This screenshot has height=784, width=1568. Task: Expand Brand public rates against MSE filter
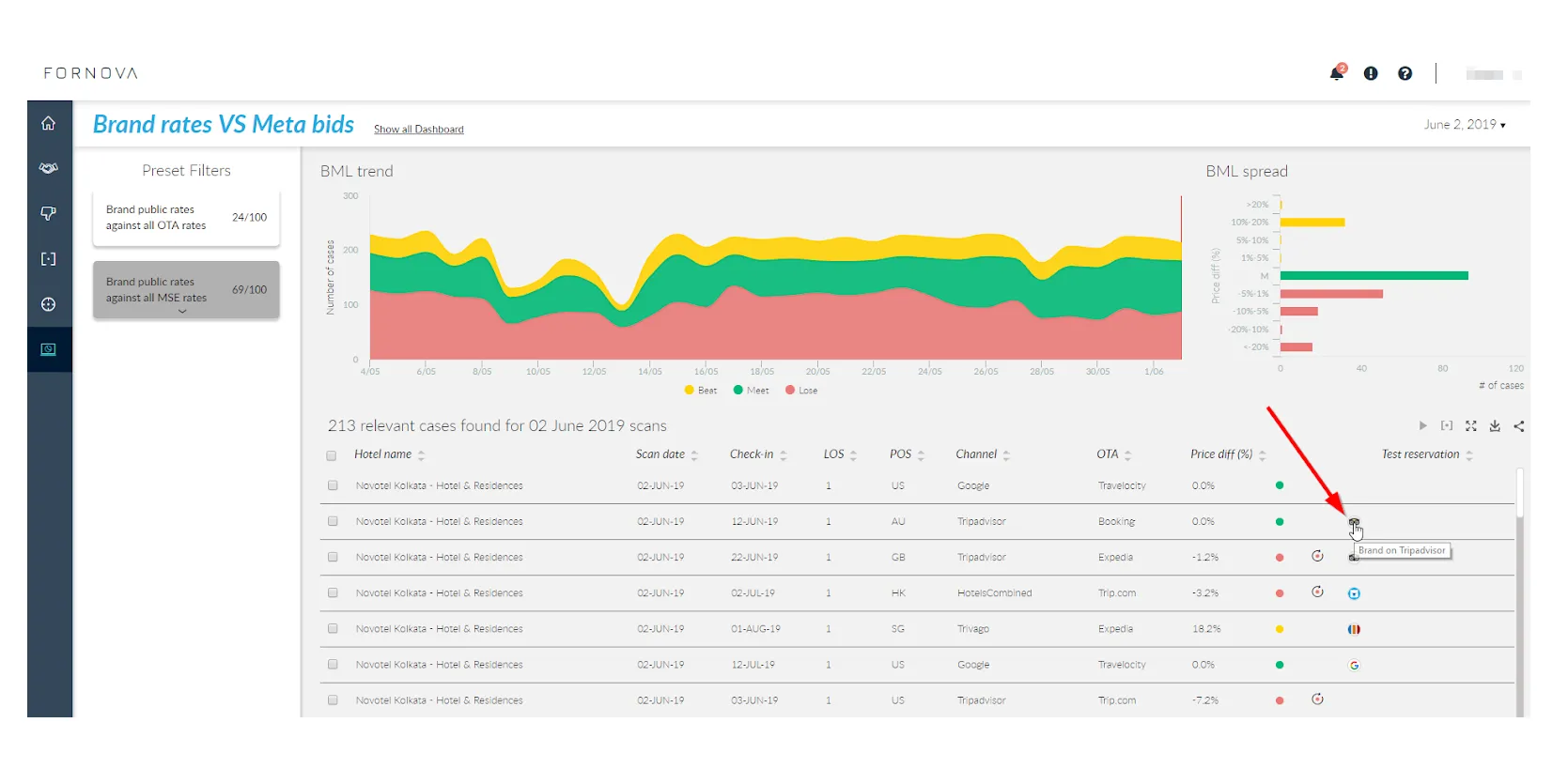tap(182, 311)
